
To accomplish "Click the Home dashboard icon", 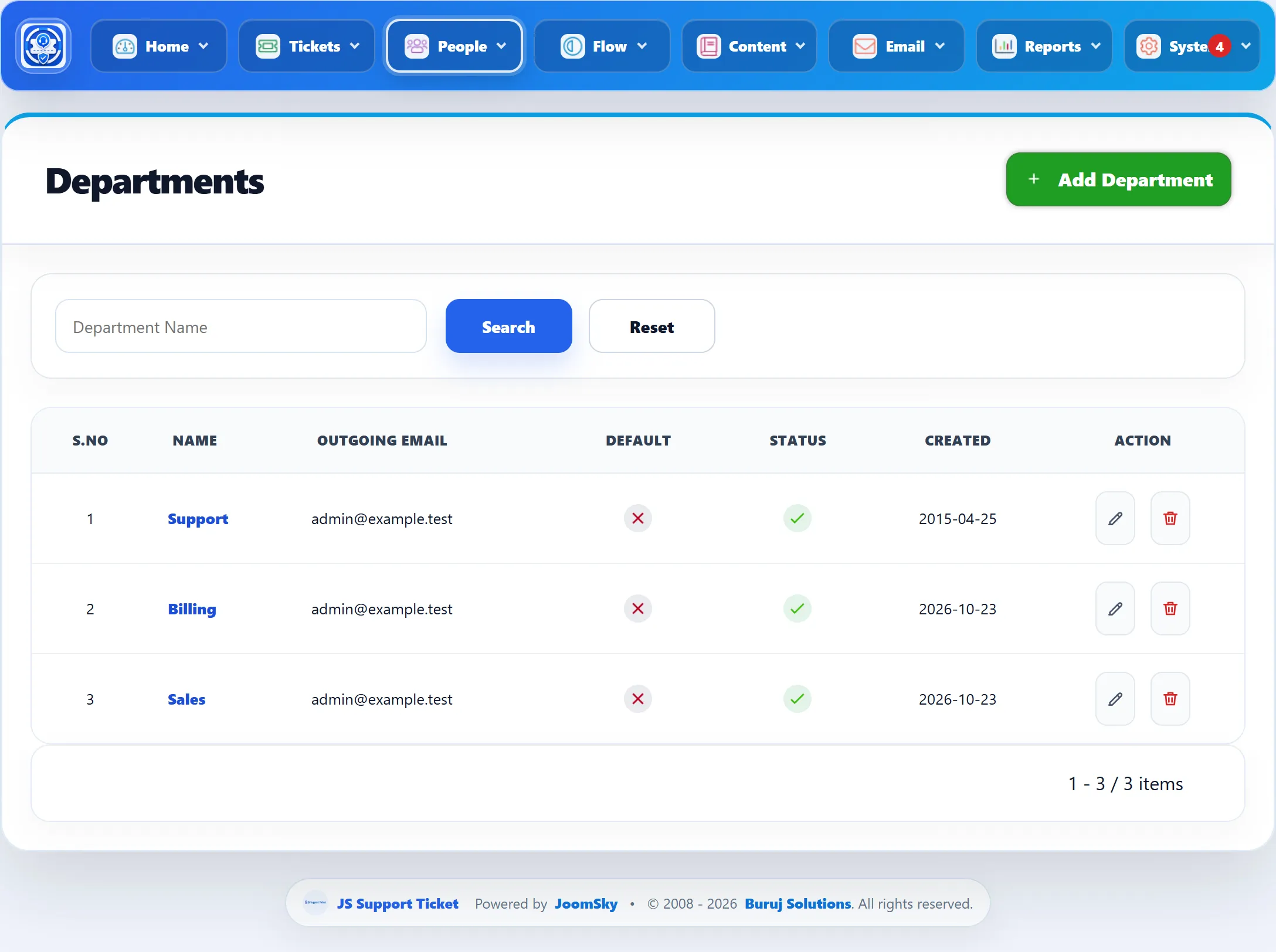I will [x=124, y=46].
